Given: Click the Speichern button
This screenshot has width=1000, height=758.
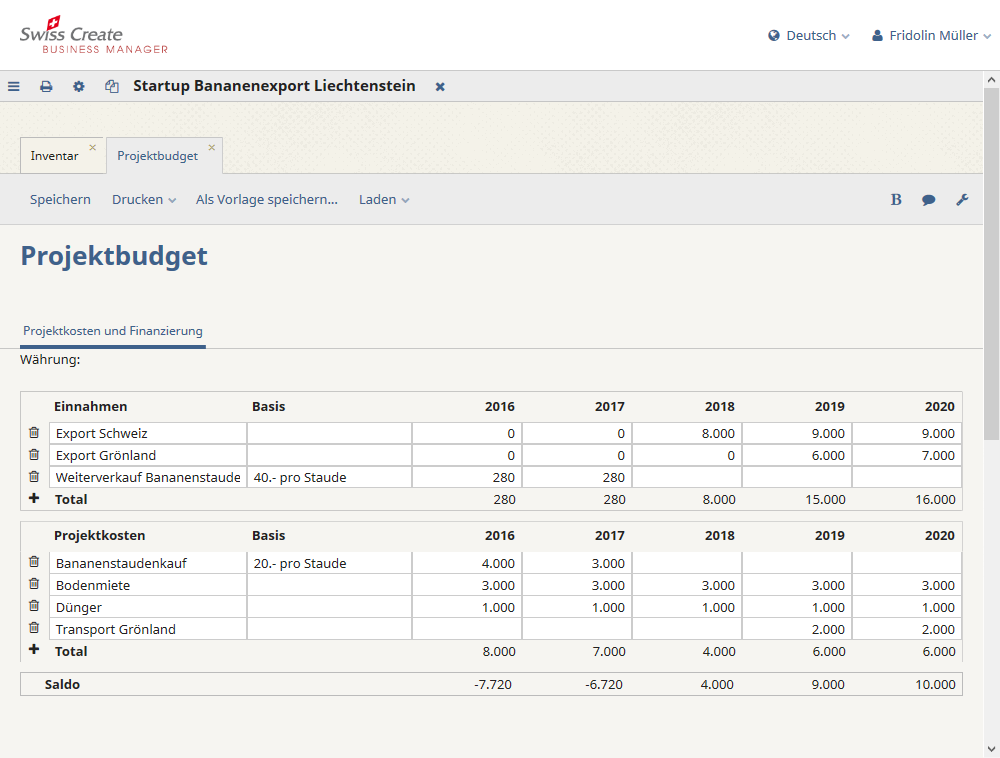Looking at the screenshot, I should coord(60,200).
